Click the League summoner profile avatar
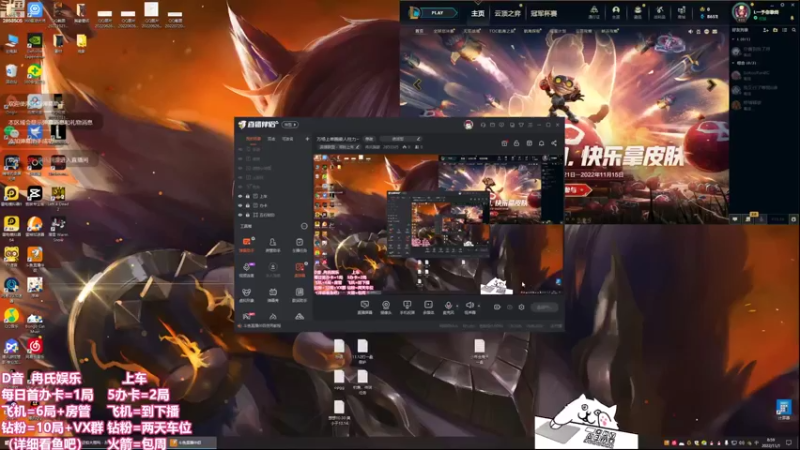The width and height of the screenshot is (800, 450). click(741, 12)
